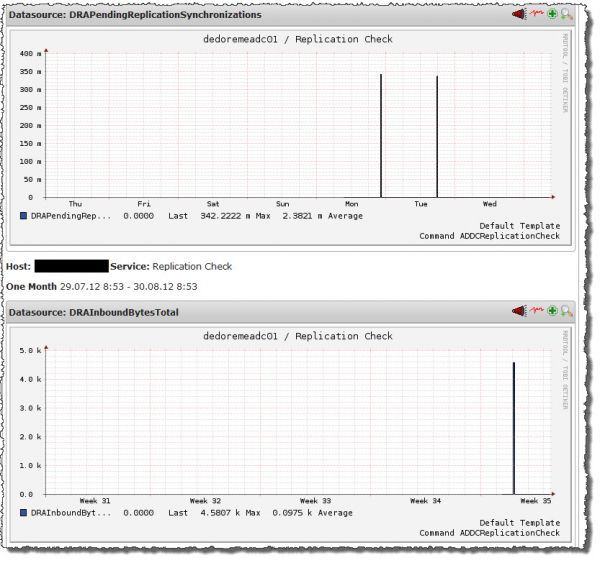
Task: Add DRAInboundBytesTotal graph via green plus icon
Action: [552, 313]
